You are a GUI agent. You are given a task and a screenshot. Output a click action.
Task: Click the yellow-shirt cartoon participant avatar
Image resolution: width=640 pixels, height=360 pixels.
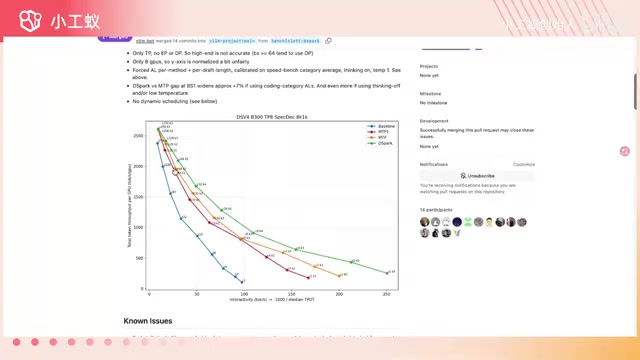(489, 222)
